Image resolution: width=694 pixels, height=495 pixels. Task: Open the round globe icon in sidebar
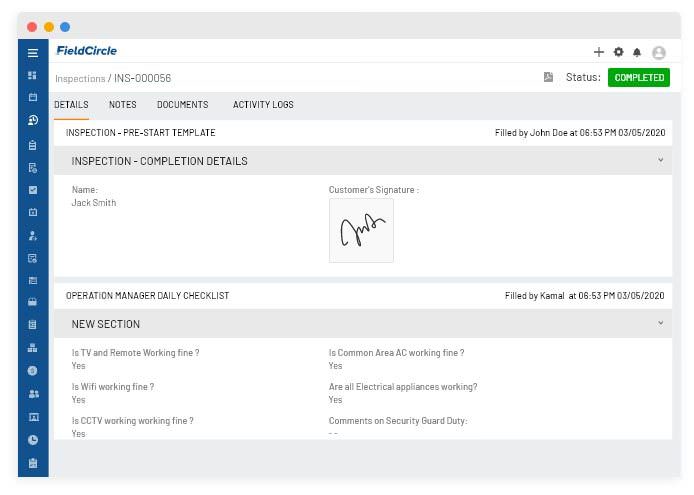(32, 371)
